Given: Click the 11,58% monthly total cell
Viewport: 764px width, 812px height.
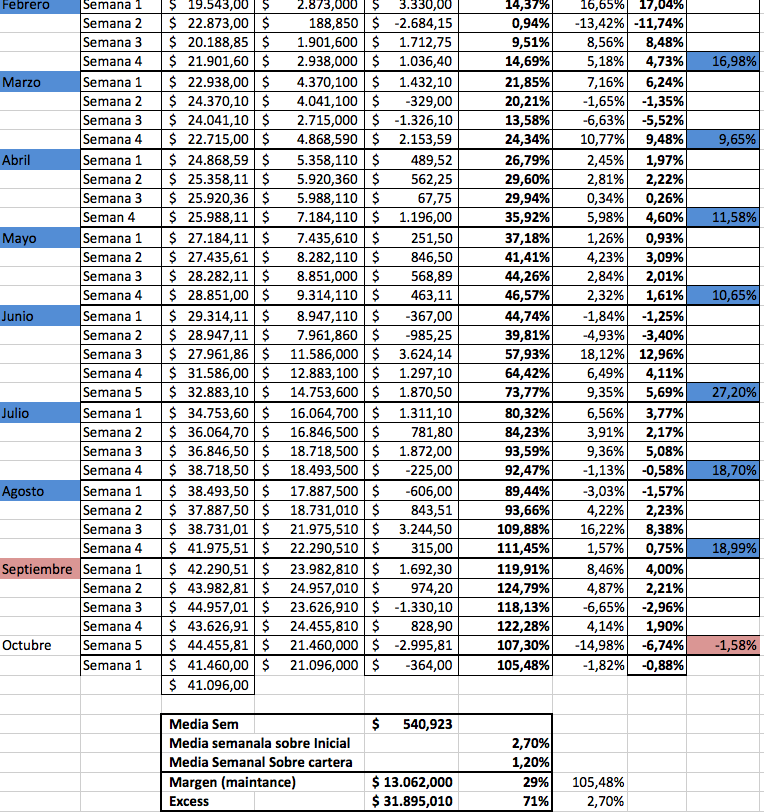Looking at the screenshot, I should [723, 217].
